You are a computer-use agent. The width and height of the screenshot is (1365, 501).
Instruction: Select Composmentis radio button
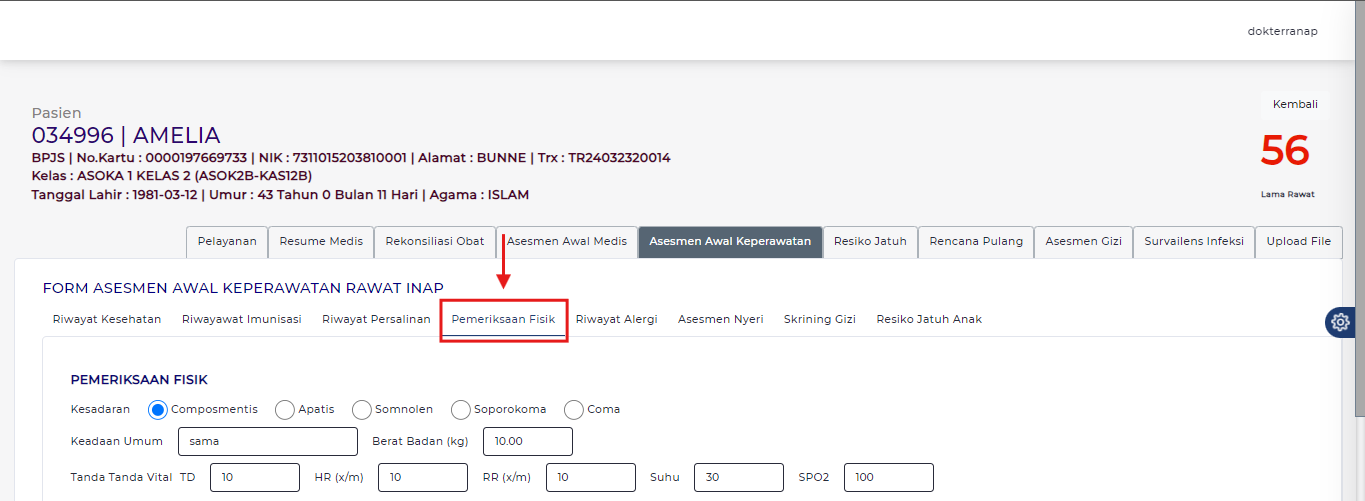click(x=158, y=410)
